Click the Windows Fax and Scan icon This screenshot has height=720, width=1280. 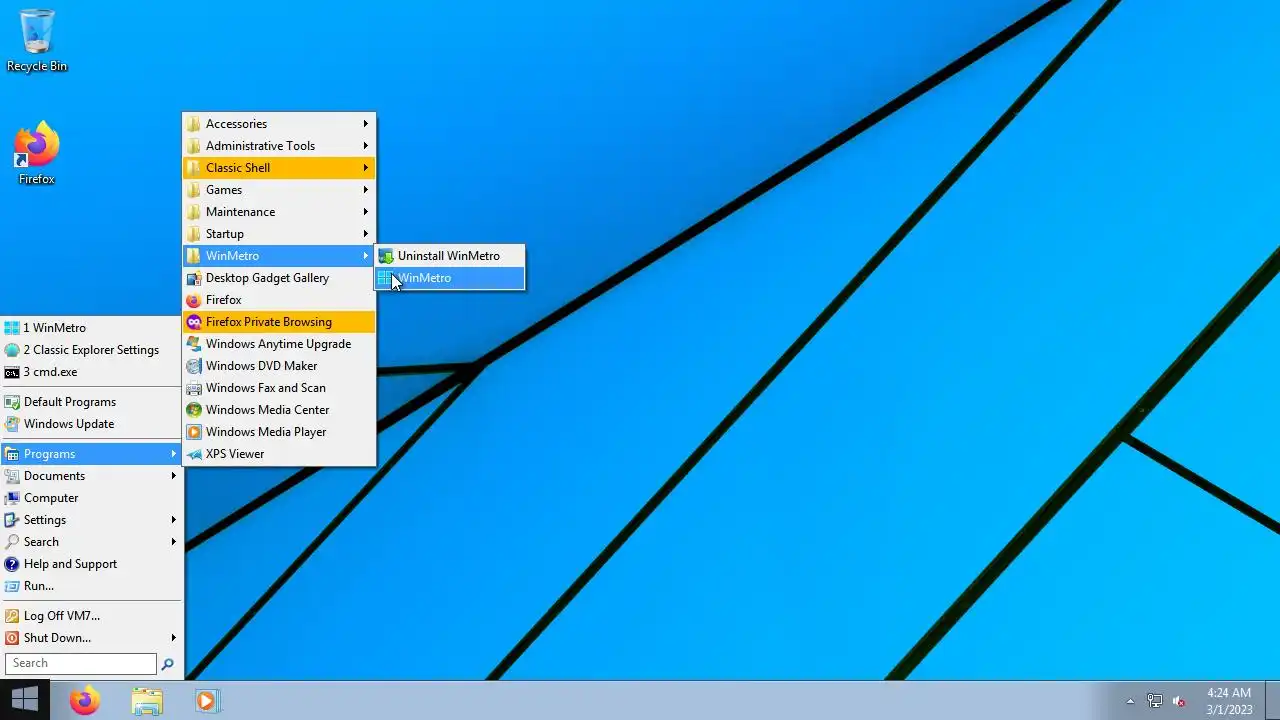tap(194, 388)
